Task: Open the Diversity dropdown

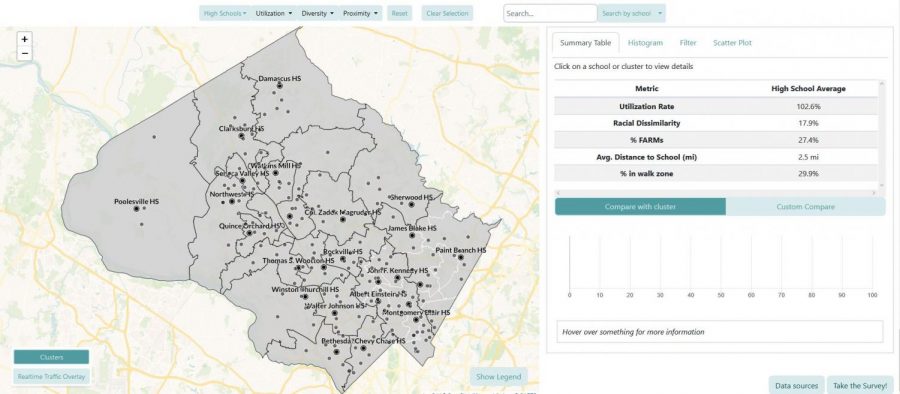Action: (x=318, y=13)
